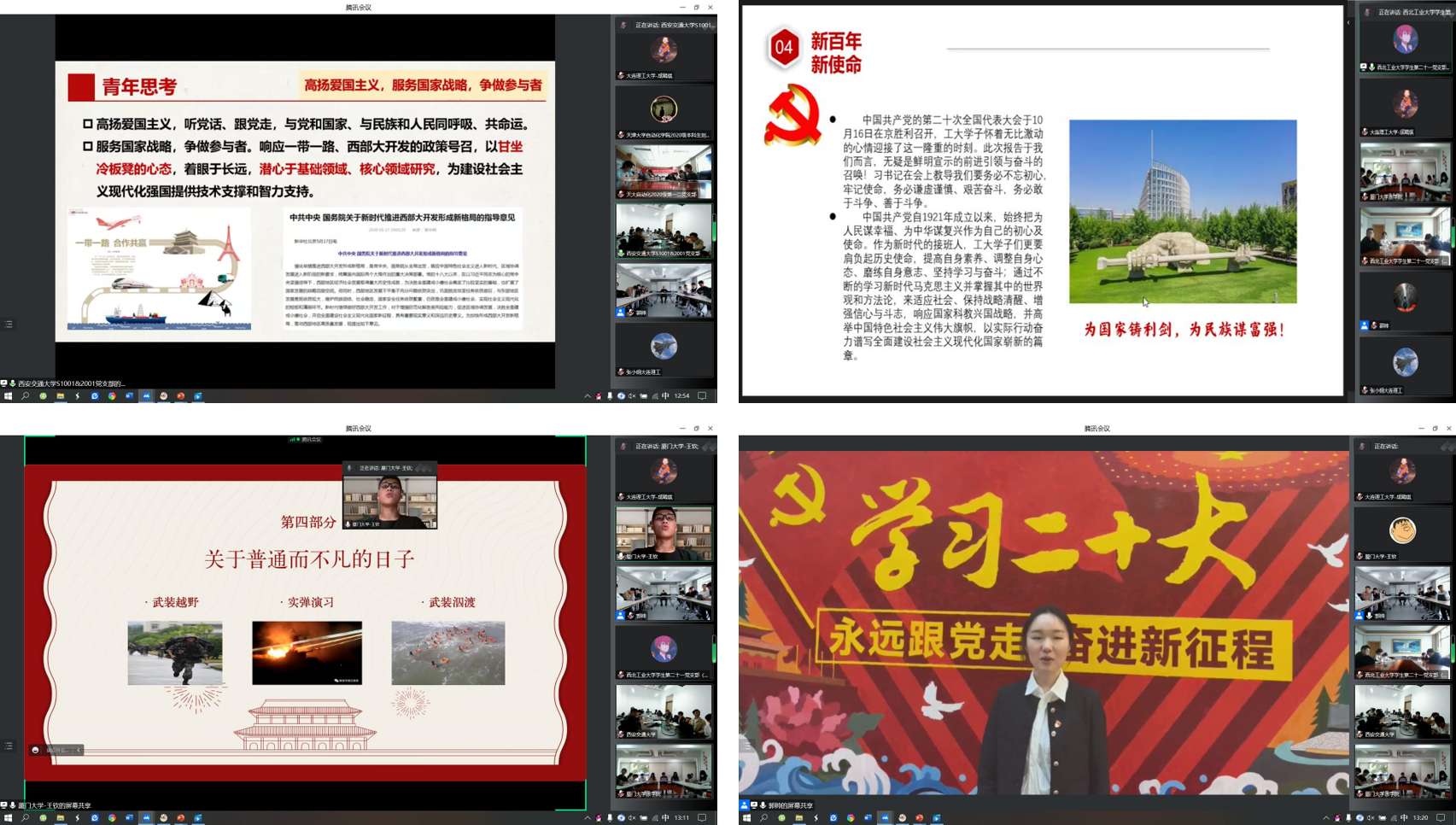The image size is (1456, 825).
Task: Click the network signal icon in the system tray
Action: pos(655,396)
